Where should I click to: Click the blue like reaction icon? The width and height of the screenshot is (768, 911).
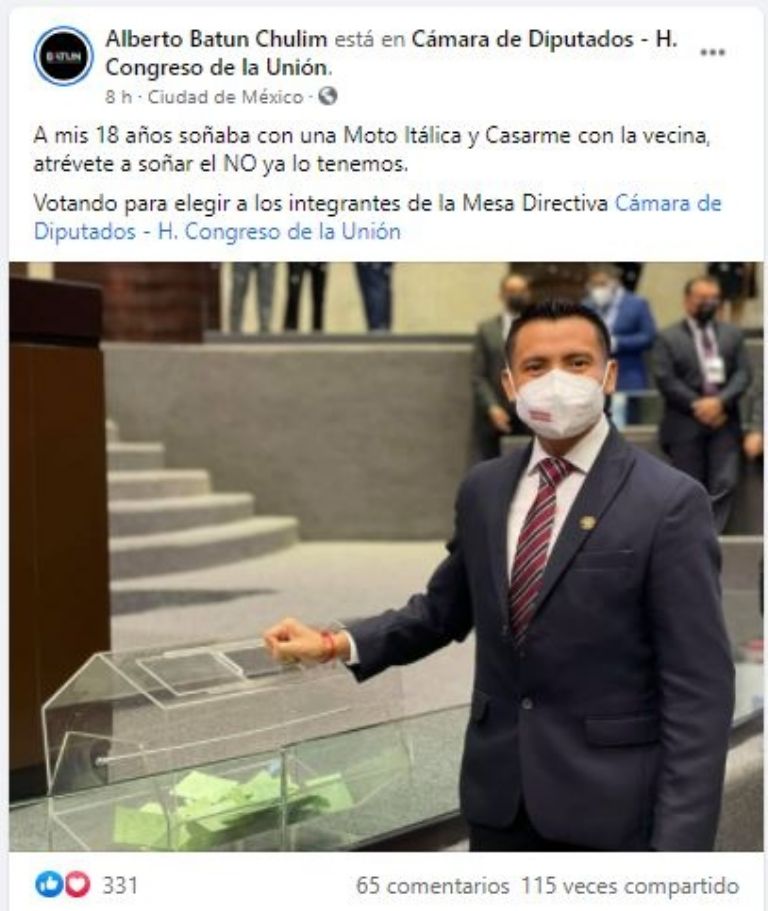tap(49, 884)
